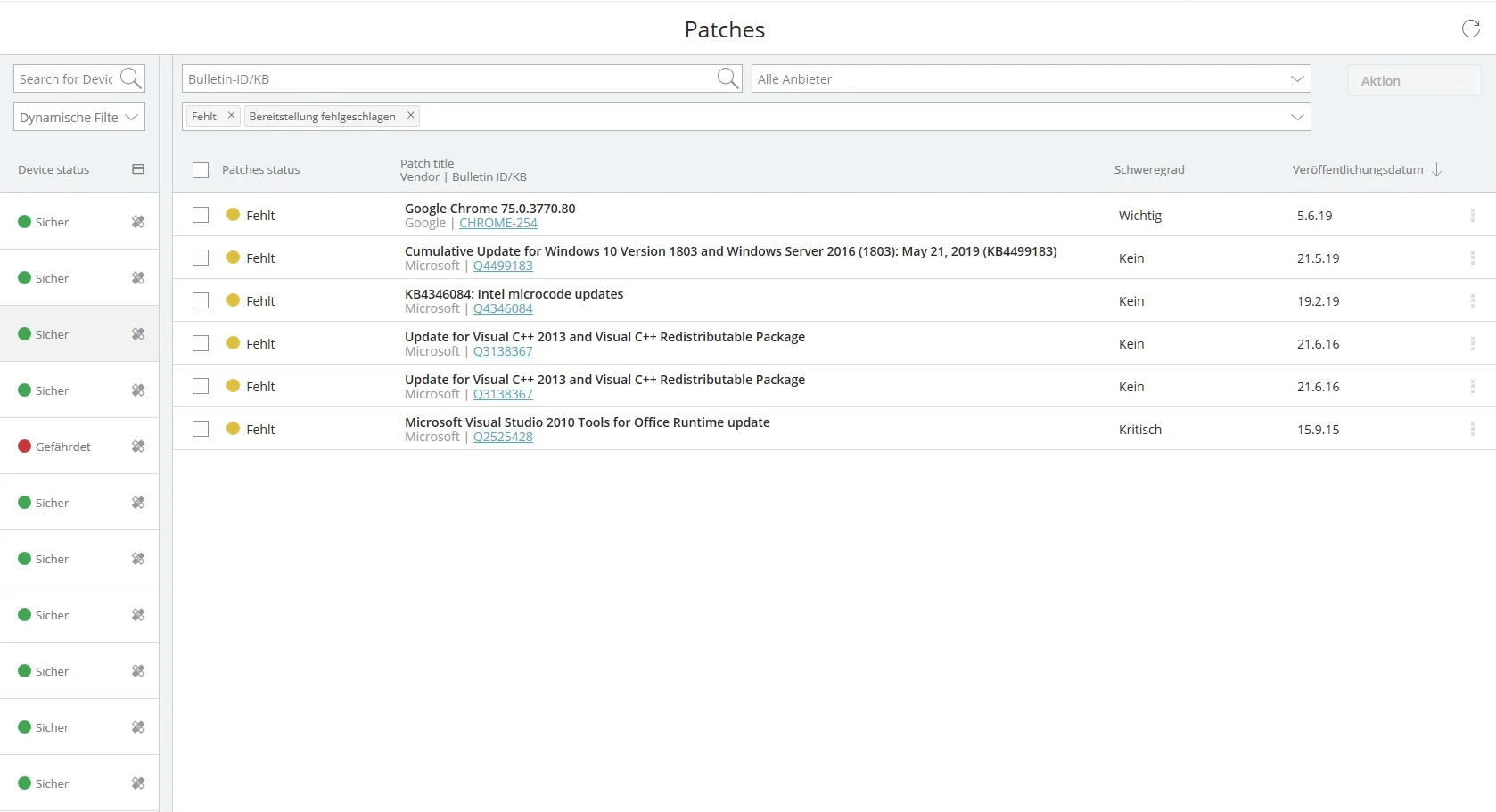The image size is (1496, 812).
Task: Expand the patch status filter dropdown arrow
Action: (x=1297, y=117)
